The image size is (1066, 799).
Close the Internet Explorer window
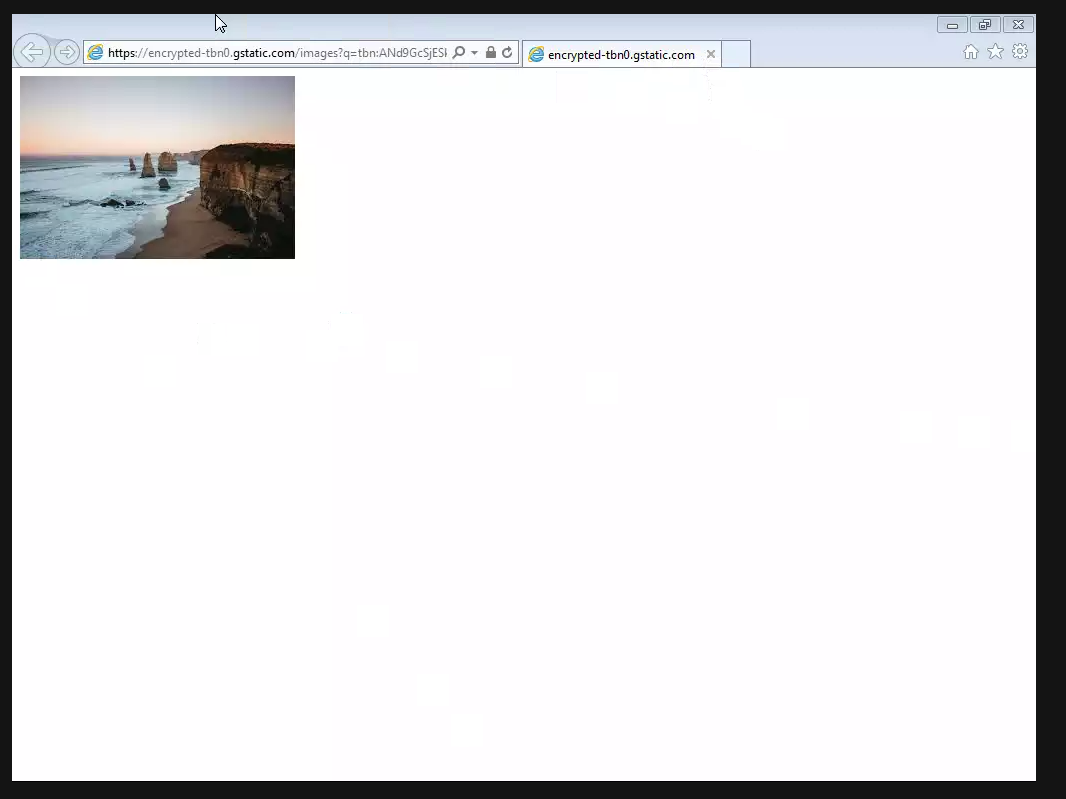pos(1018,25)
